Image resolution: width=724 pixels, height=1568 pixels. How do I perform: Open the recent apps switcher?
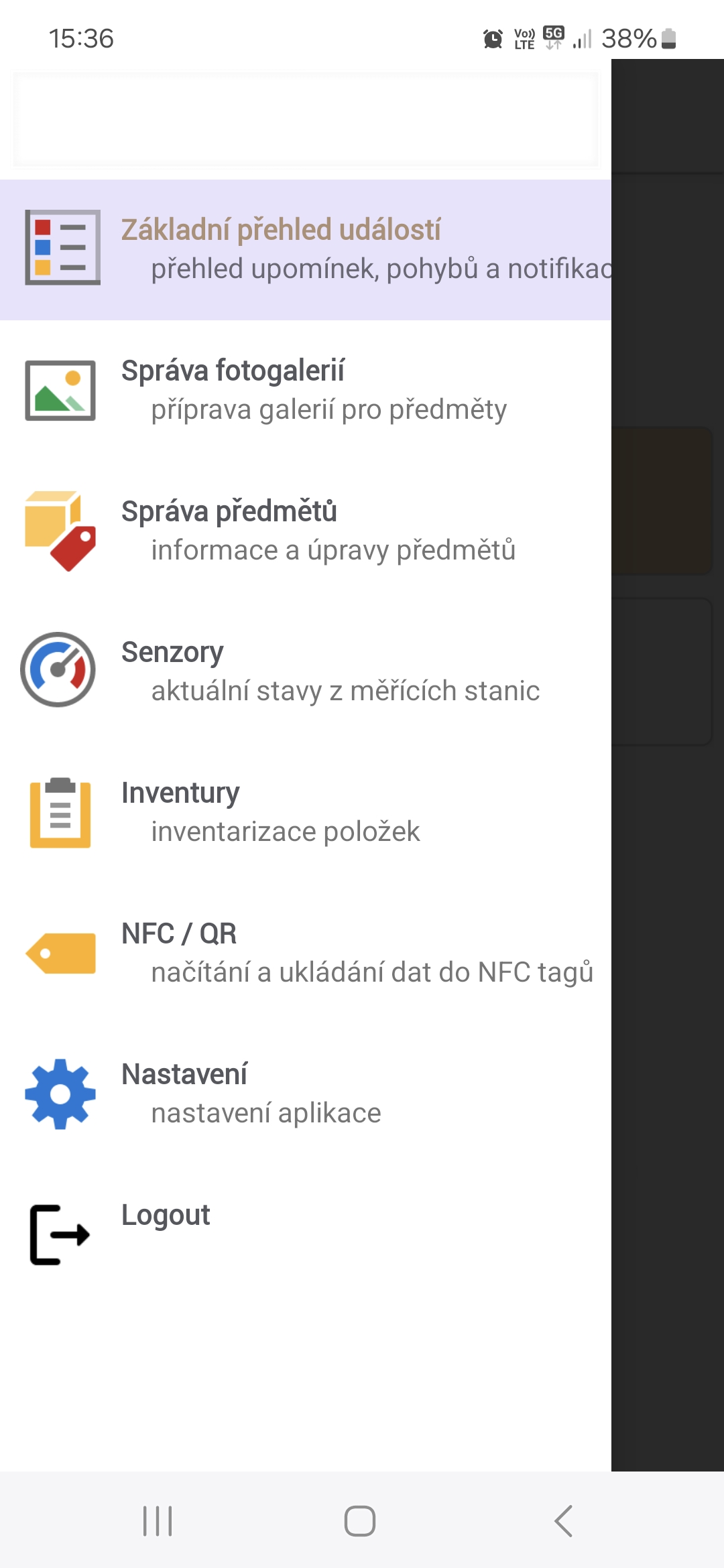tap(158, 1520)
